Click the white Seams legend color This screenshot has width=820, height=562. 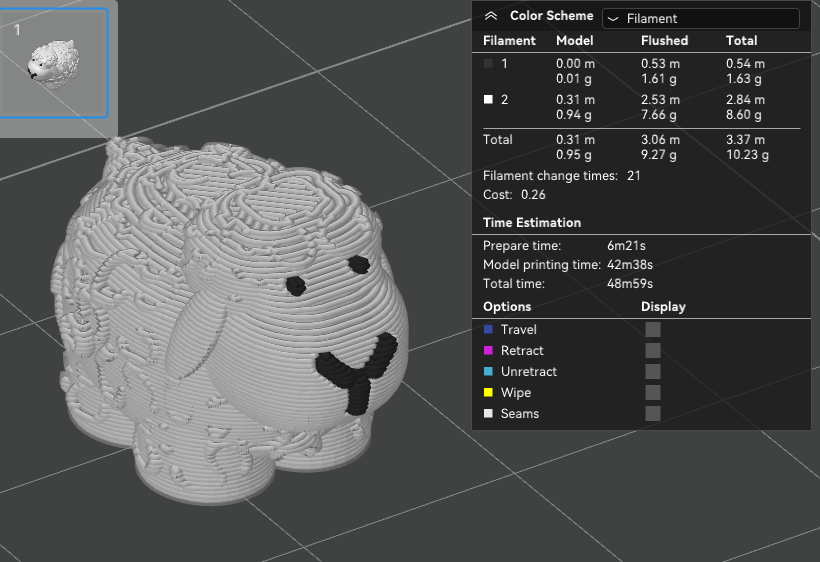tap(488, 413)
